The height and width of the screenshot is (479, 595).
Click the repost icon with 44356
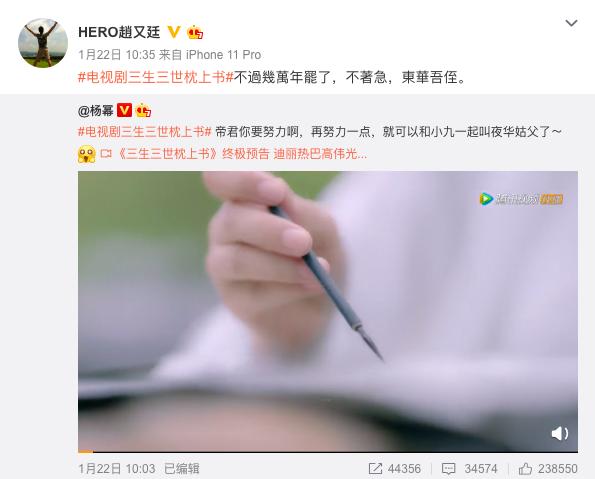pyautogui.click(x=395, y=469)
